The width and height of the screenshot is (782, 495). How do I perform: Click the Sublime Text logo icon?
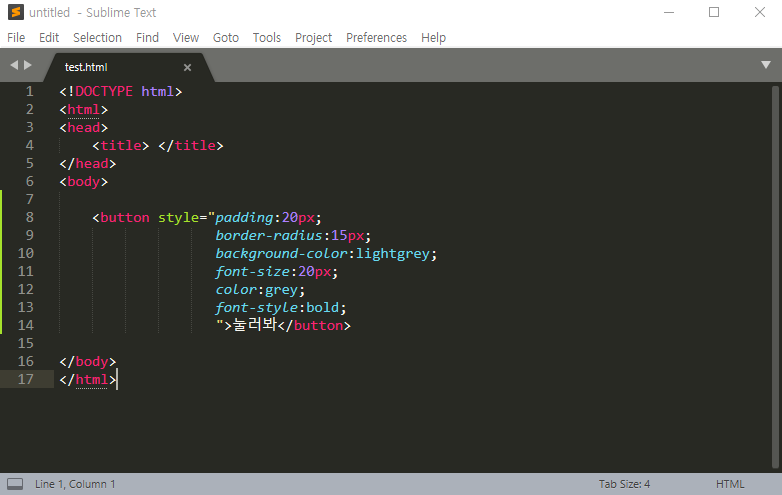[x=15, y=12]
